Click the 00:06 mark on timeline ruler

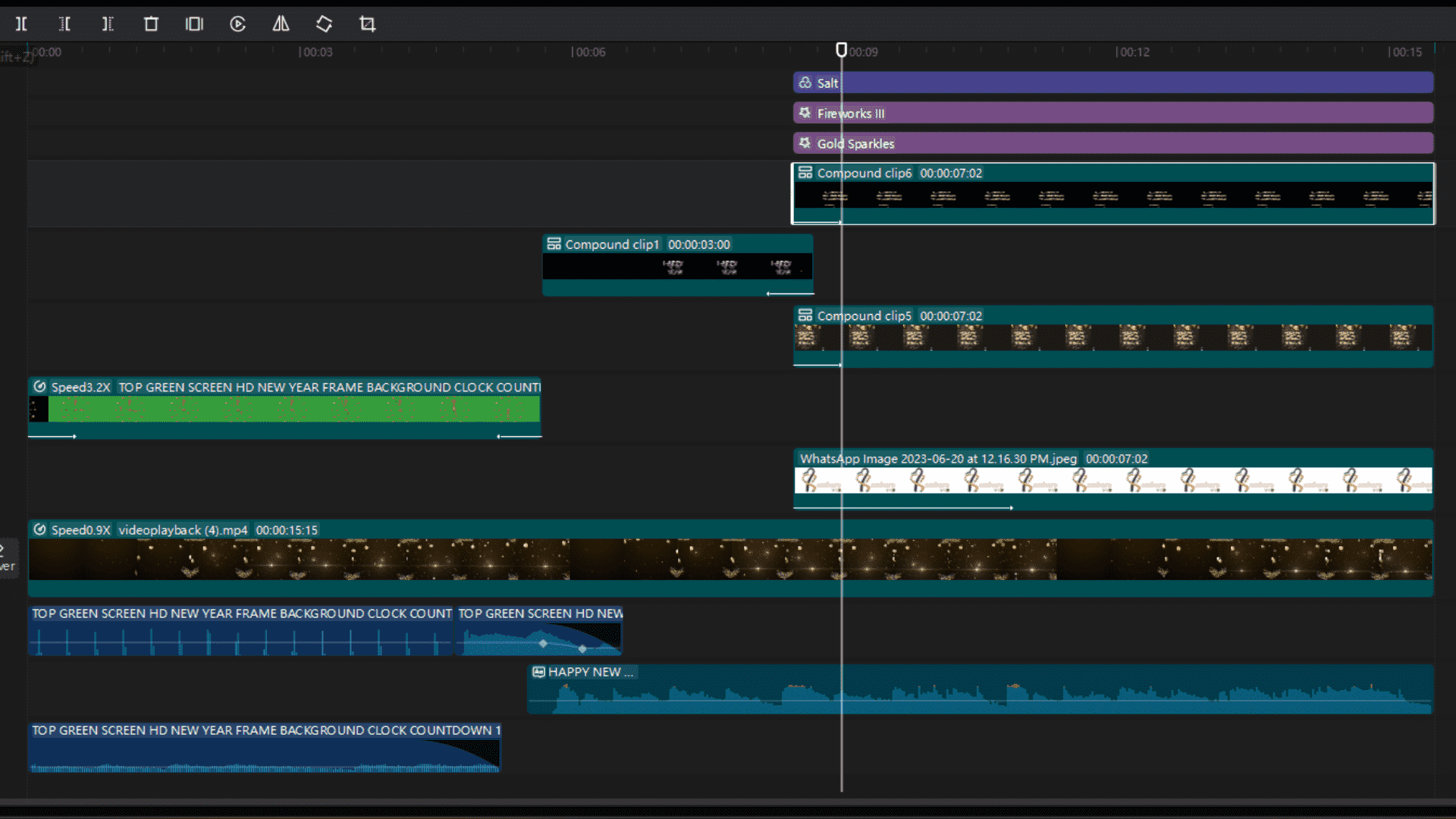tap(588, 52)
